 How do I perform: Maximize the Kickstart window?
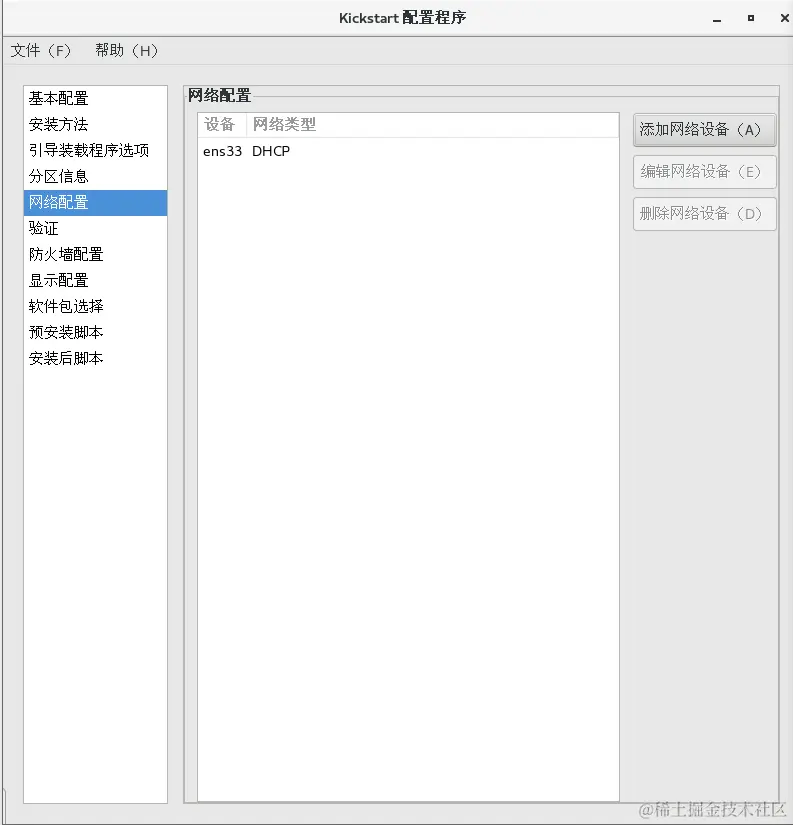coord(751,18)
